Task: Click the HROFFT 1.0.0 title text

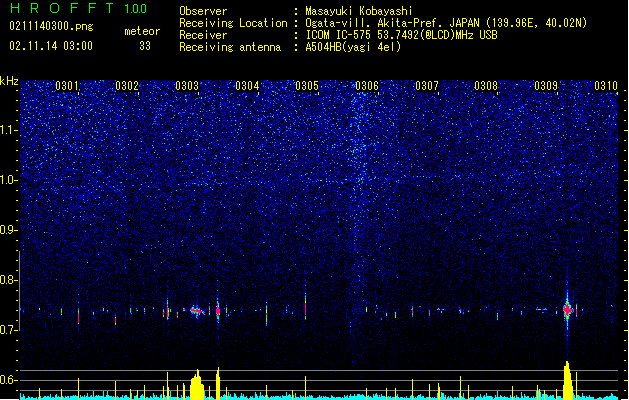Action: click(79, 8)
